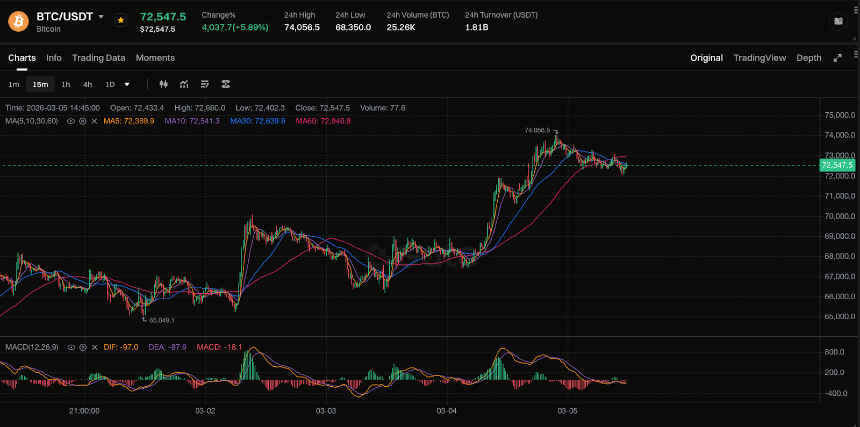This screenshot has height=427, width=860.
Task: Click the 24h Low value 68,350.0
Action: pyautogui.click(x=353, y=27)
